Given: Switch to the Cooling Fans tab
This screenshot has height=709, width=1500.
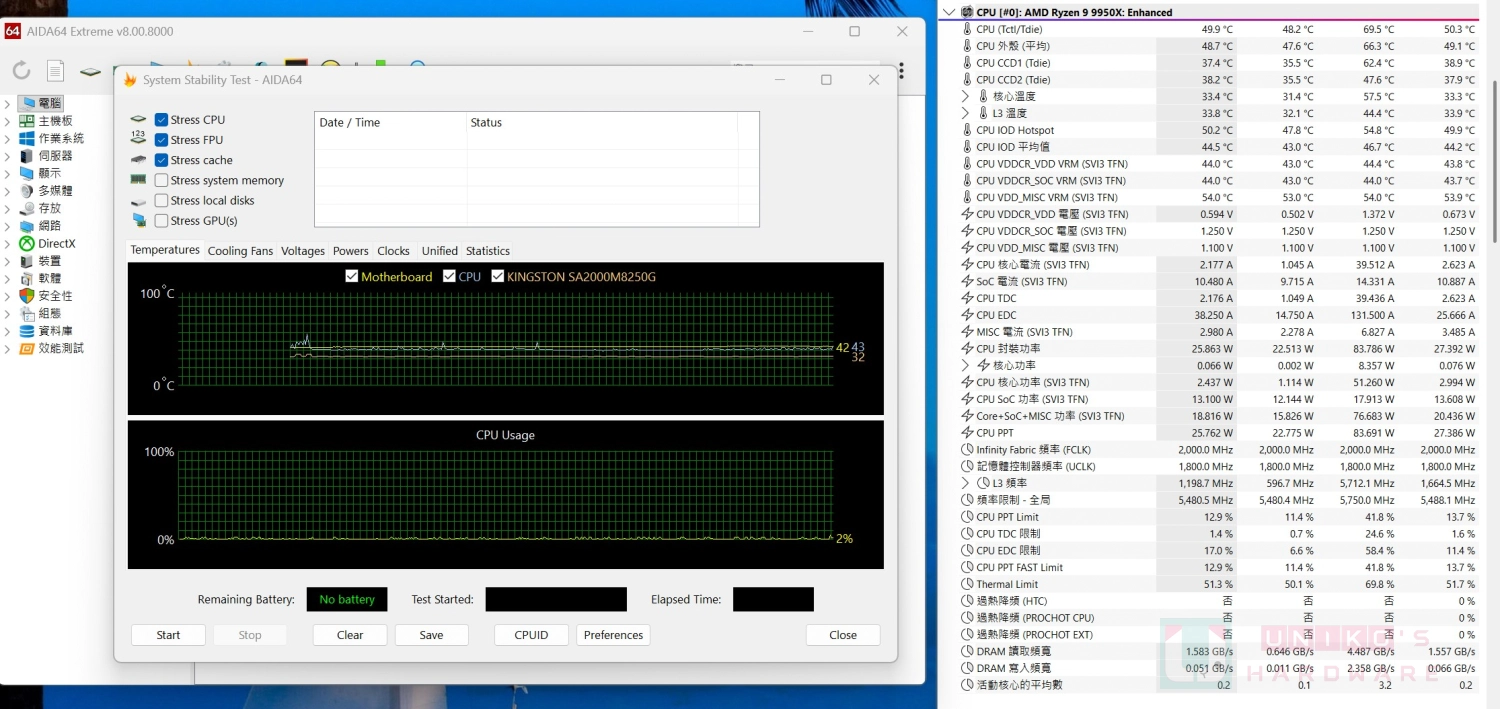Looking at the screenshot, I should pos(240,251).
